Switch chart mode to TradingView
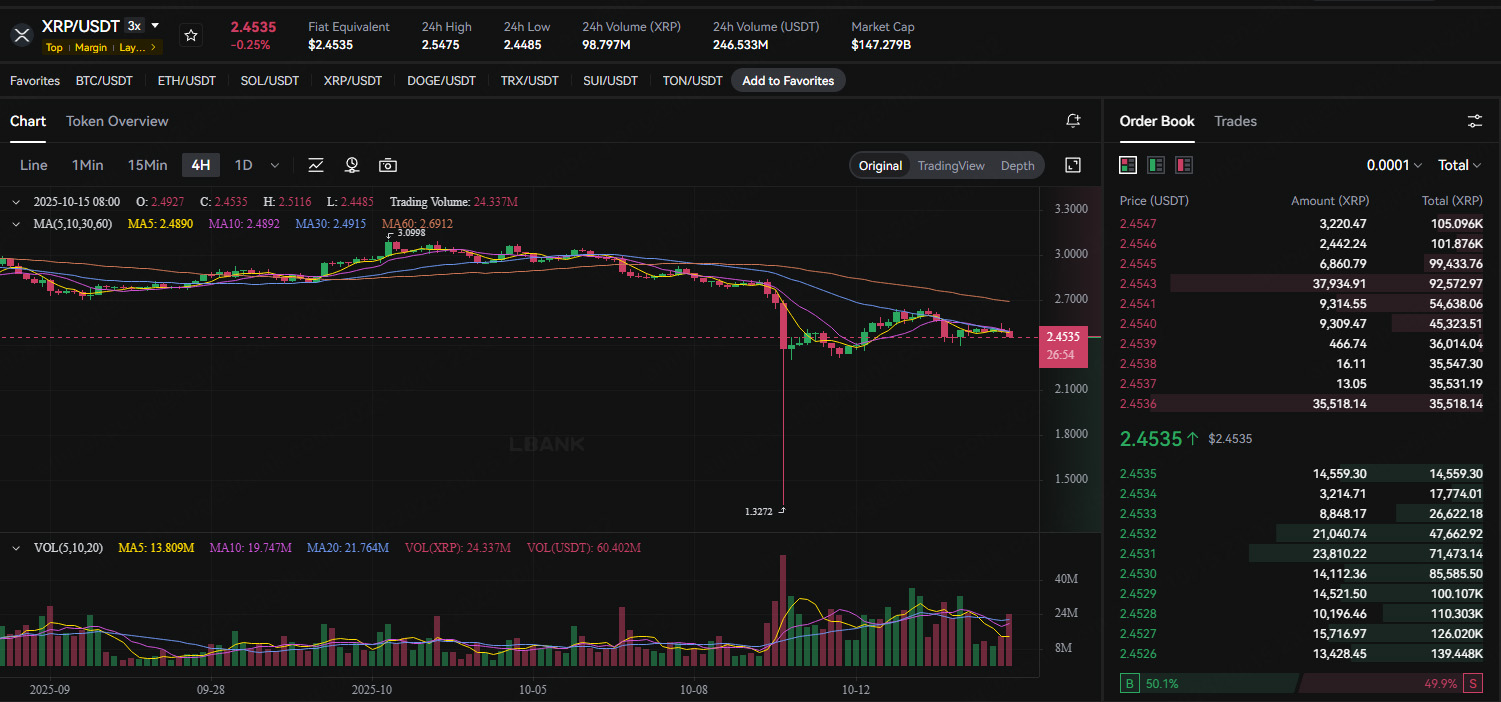This screenshot has height=702, width=1501. coord(951,166)
